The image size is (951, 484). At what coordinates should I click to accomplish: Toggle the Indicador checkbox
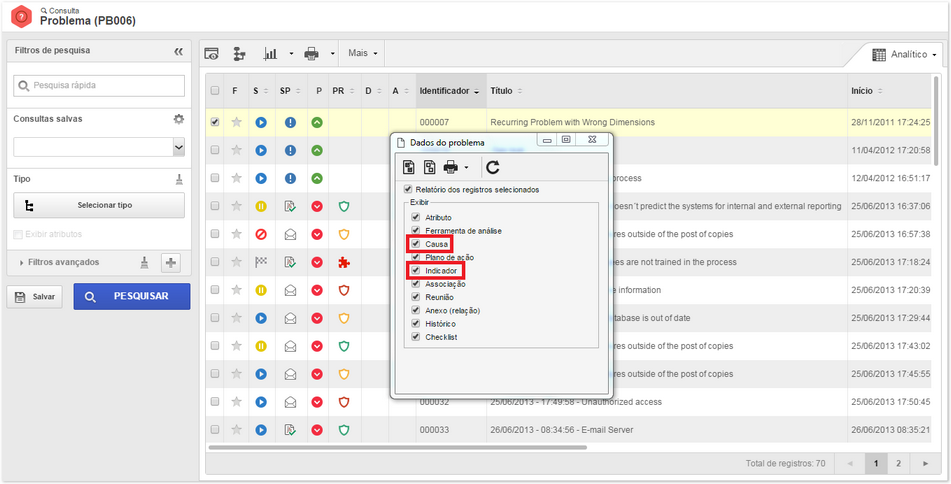(x=415, y=271)
